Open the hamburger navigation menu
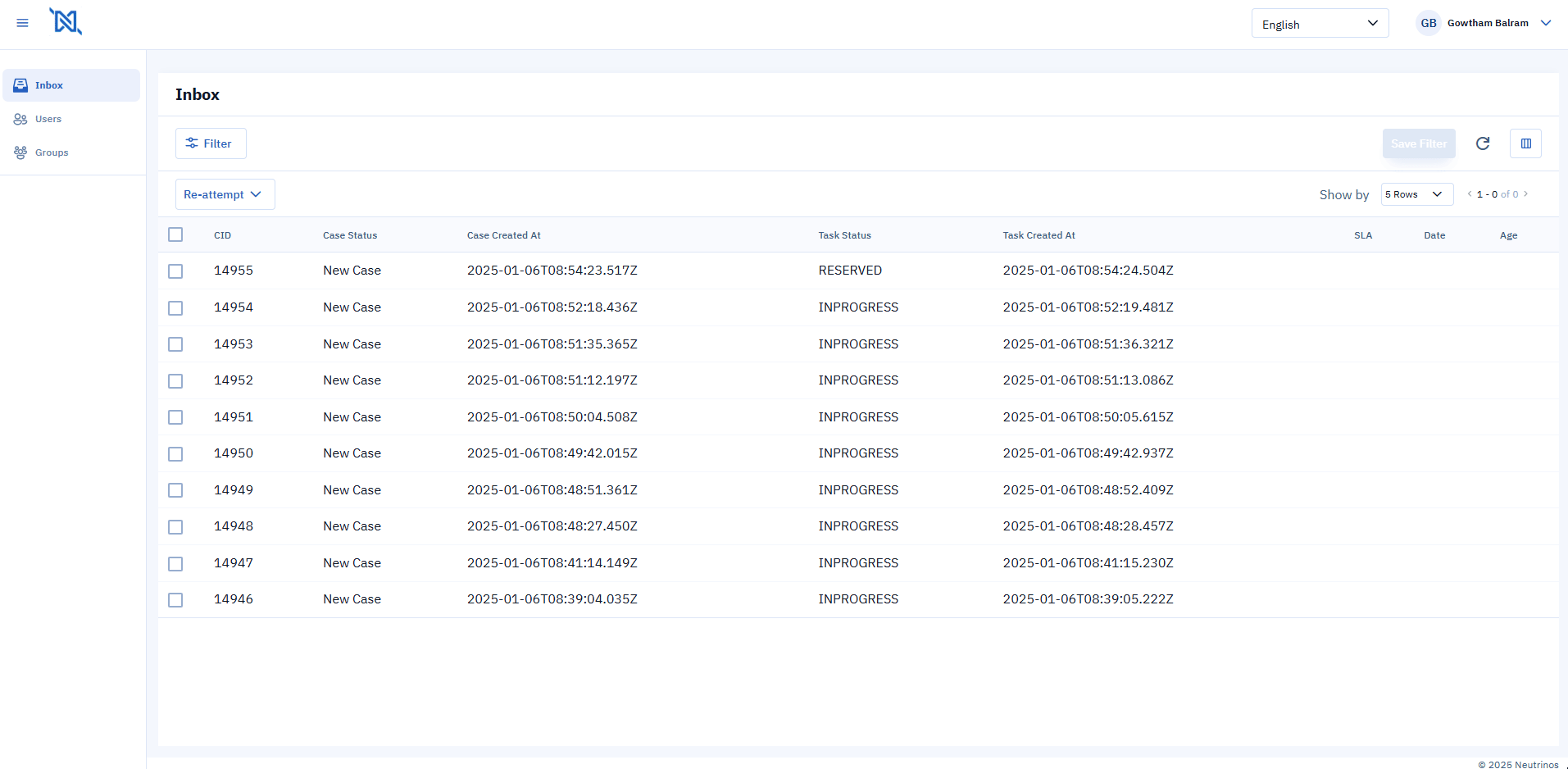 tap(22, 23)
